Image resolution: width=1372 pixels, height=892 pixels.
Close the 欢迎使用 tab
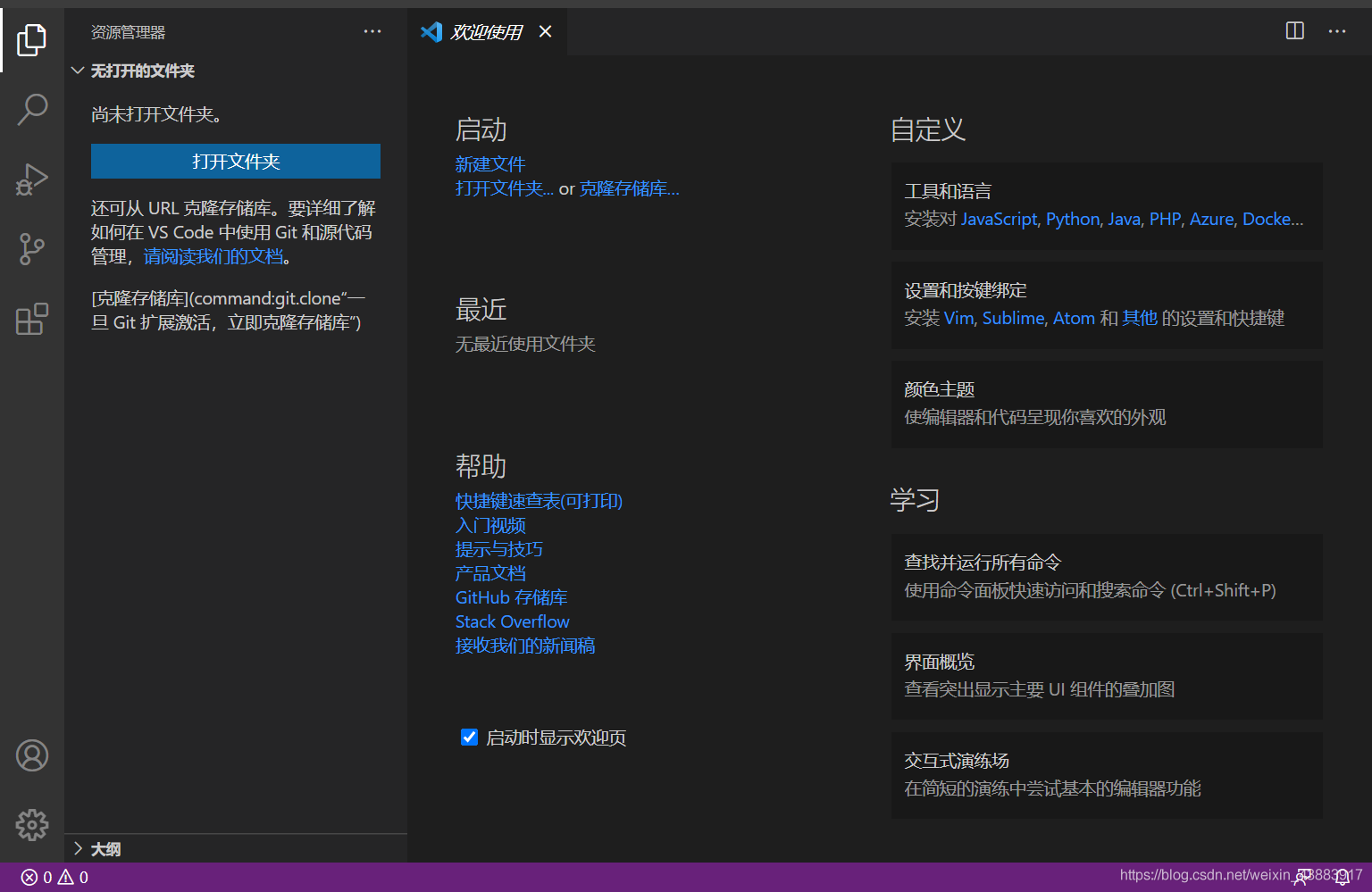click(545, 32)
